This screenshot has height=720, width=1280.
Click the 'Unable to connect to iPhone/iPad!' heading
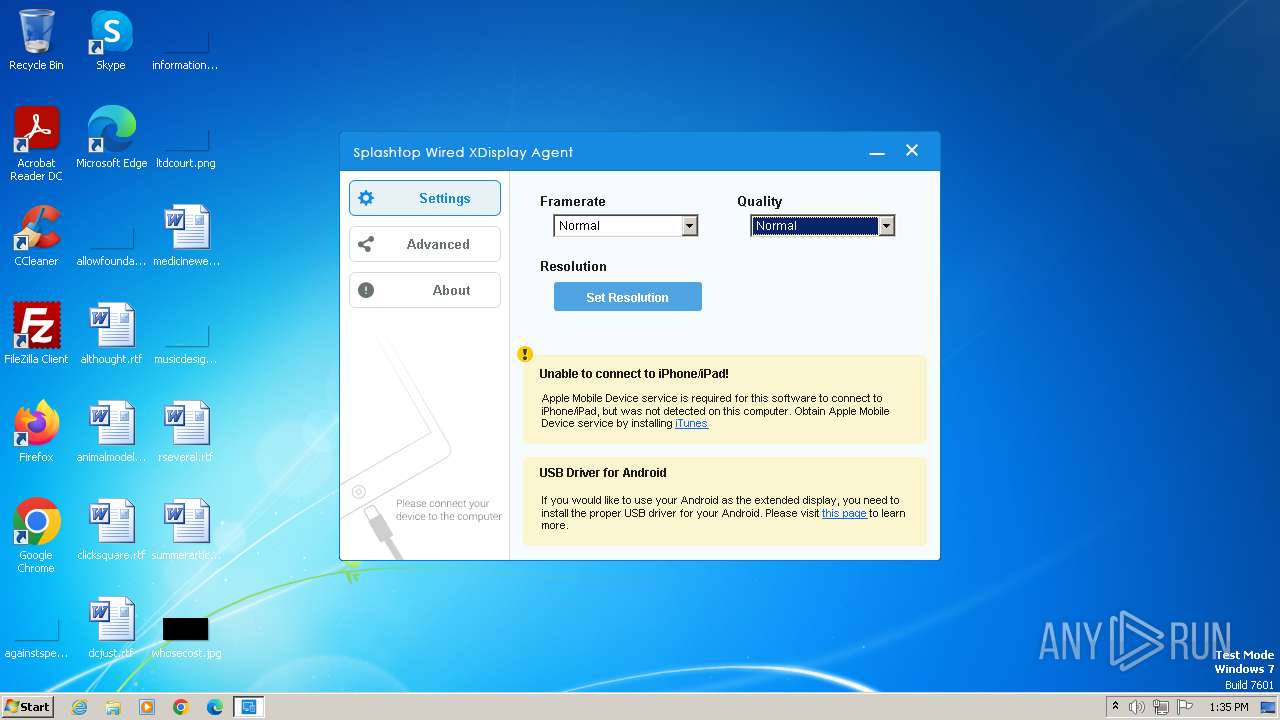point(634,374)
